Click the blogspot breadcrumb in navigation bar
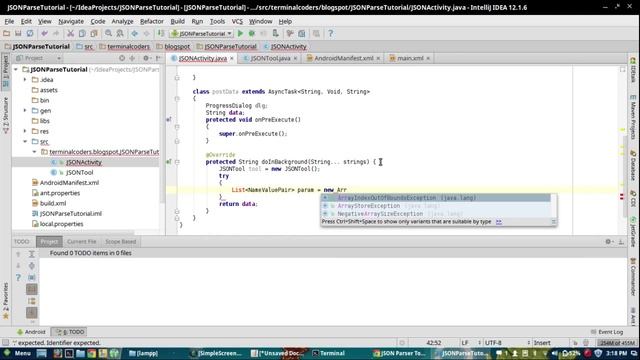The image size is (640, 360). click(173, 47)
